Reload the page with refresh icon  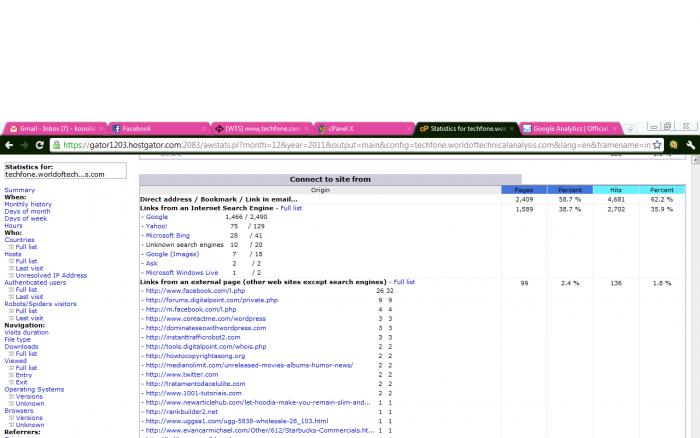point(39,145)
